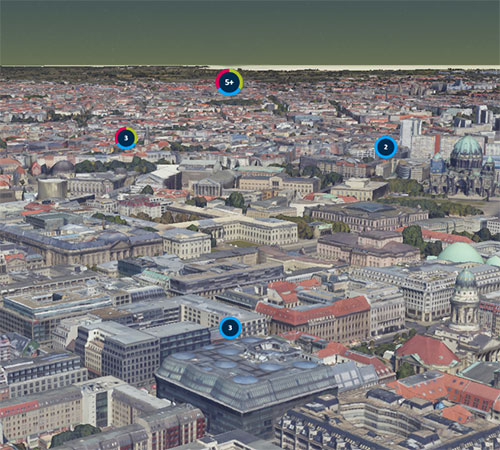This screenshot has height=450, width=500.
Task: Click the tall white high-rise beside the 2 marker
Action: tap(411, 133)
